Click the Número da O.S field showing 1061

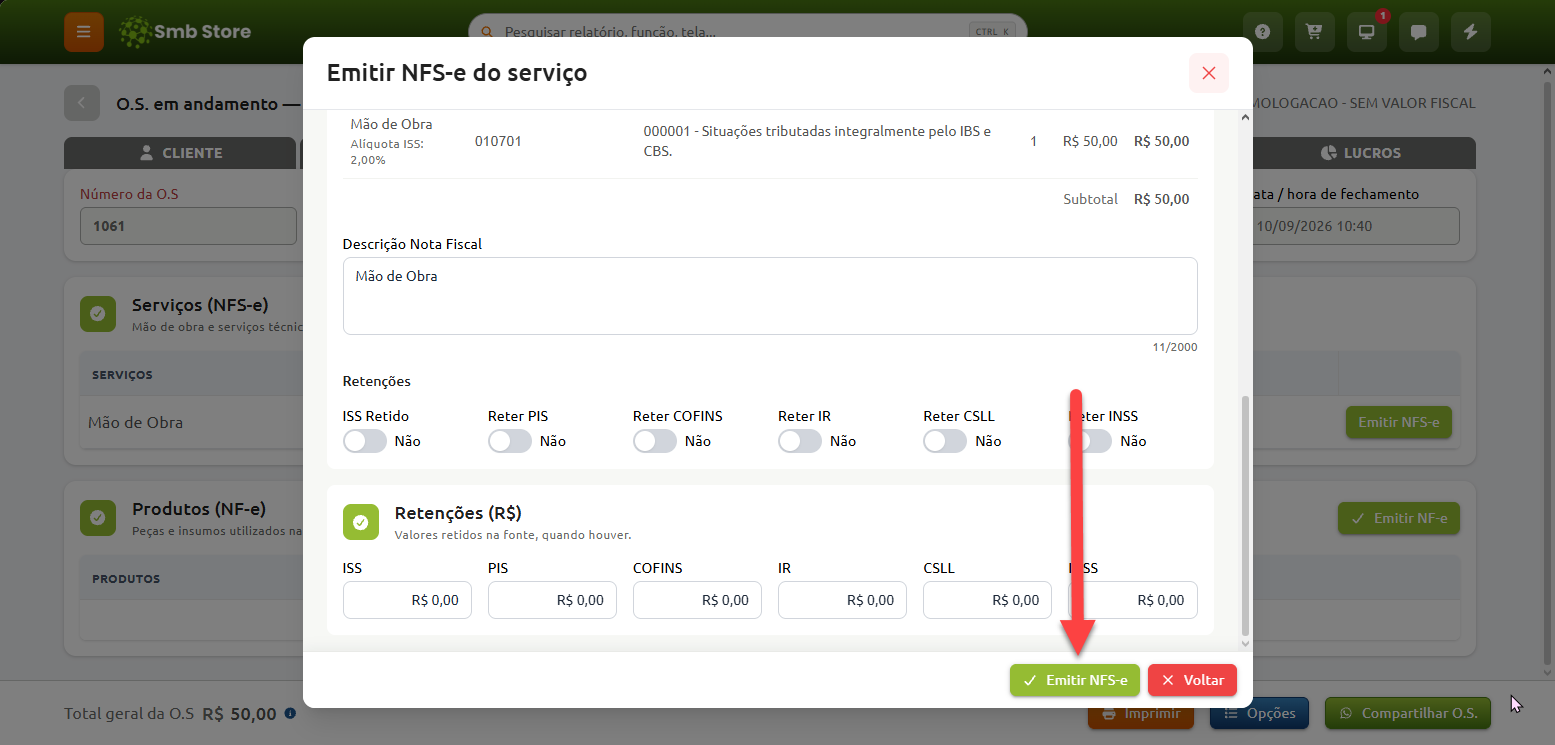coord(188,226)
